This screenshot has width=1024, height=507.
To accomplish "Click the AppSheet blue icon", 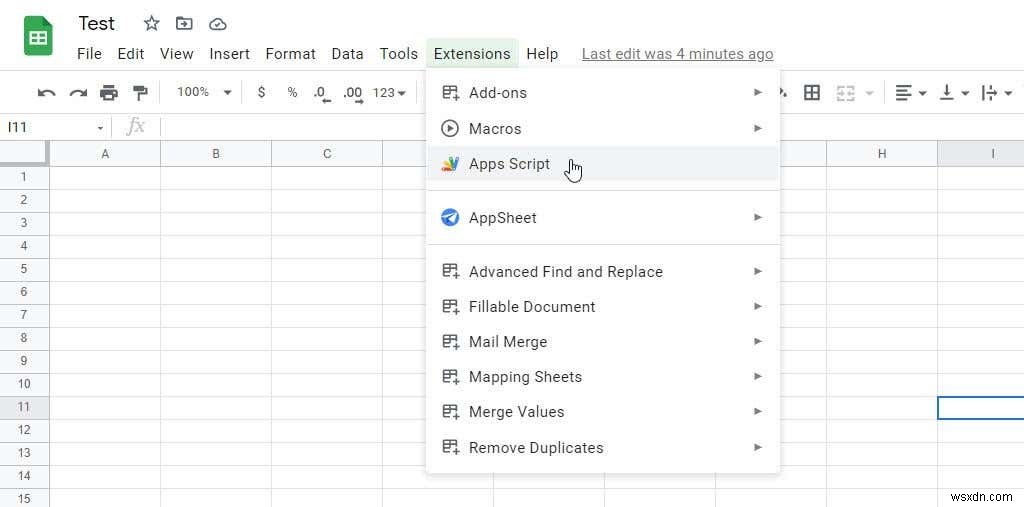I will pyautogui.click(x=450, y=218).
